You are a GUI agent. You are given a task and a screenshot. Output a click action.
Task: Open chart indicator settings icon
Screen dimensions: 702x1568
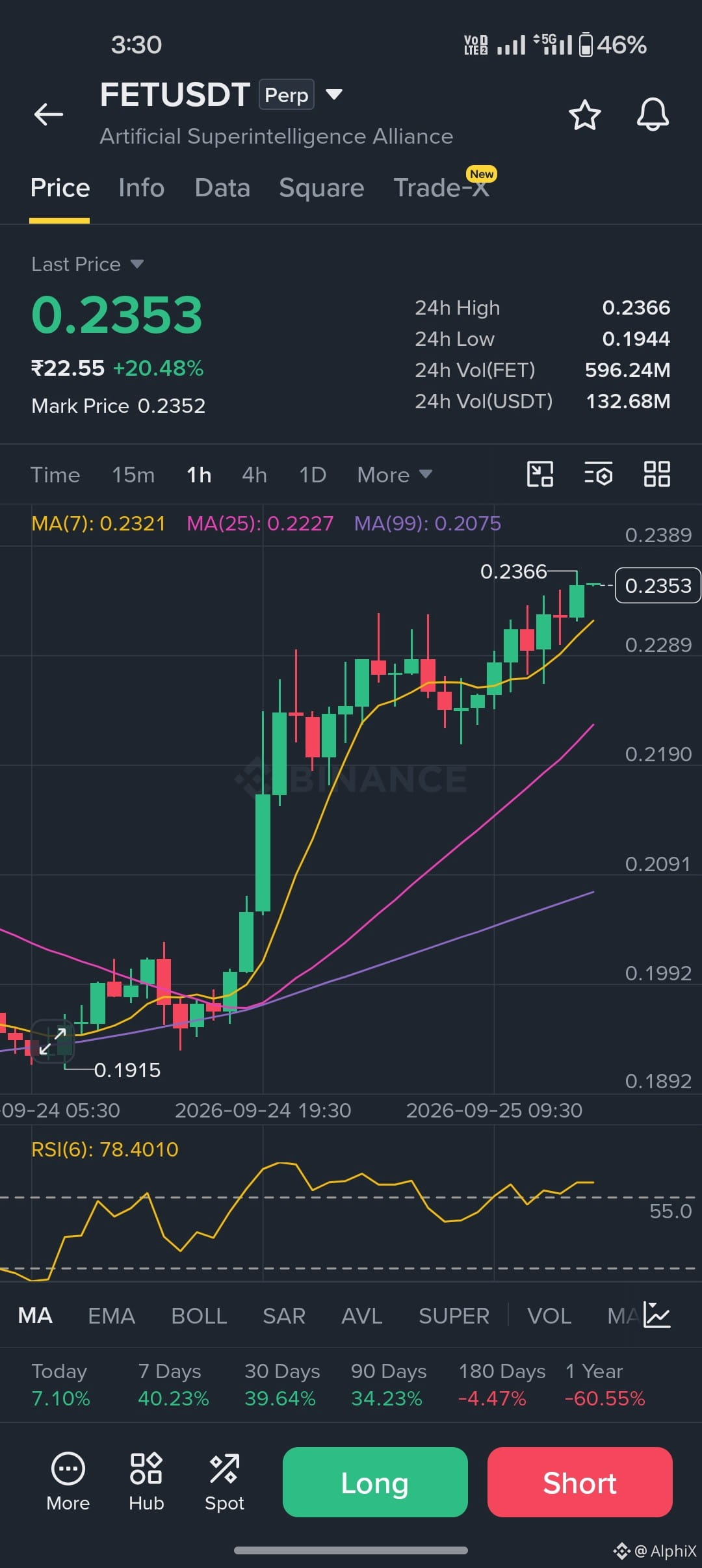tap(598, 474)
